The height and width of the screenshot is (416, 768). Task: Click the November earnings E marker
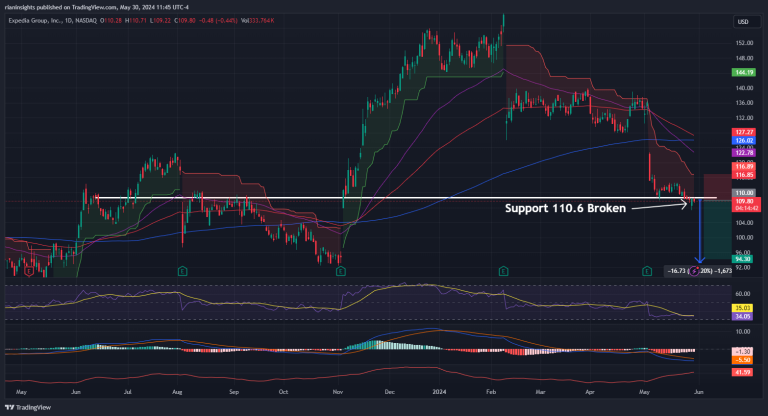(341, 271)
